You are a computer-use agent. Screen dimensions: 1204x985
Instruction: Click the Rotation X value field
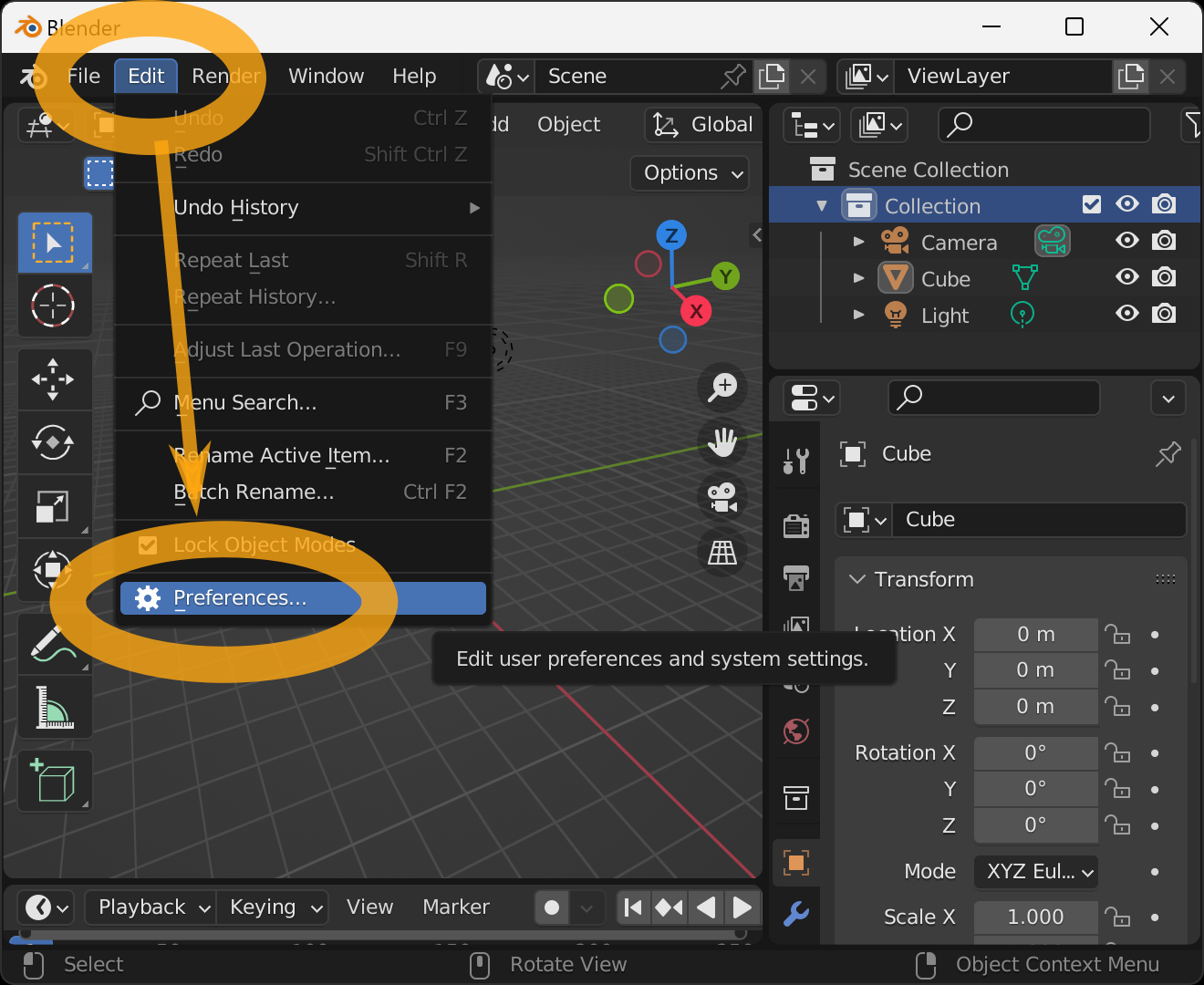point(1035,752)
